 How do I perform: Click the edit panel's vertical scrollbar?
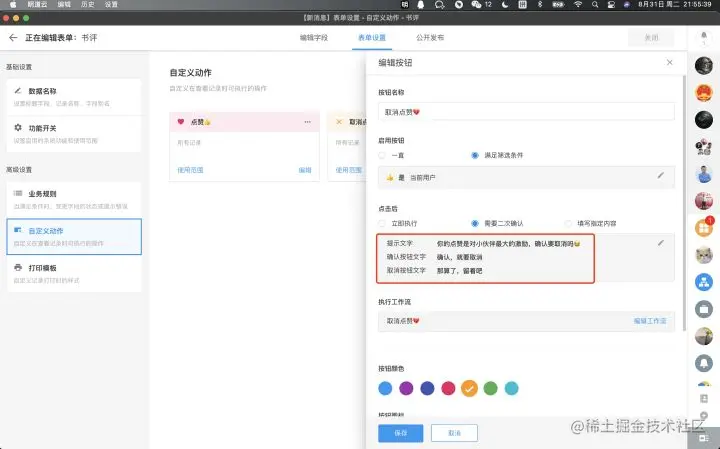click(x=684, y=202)
